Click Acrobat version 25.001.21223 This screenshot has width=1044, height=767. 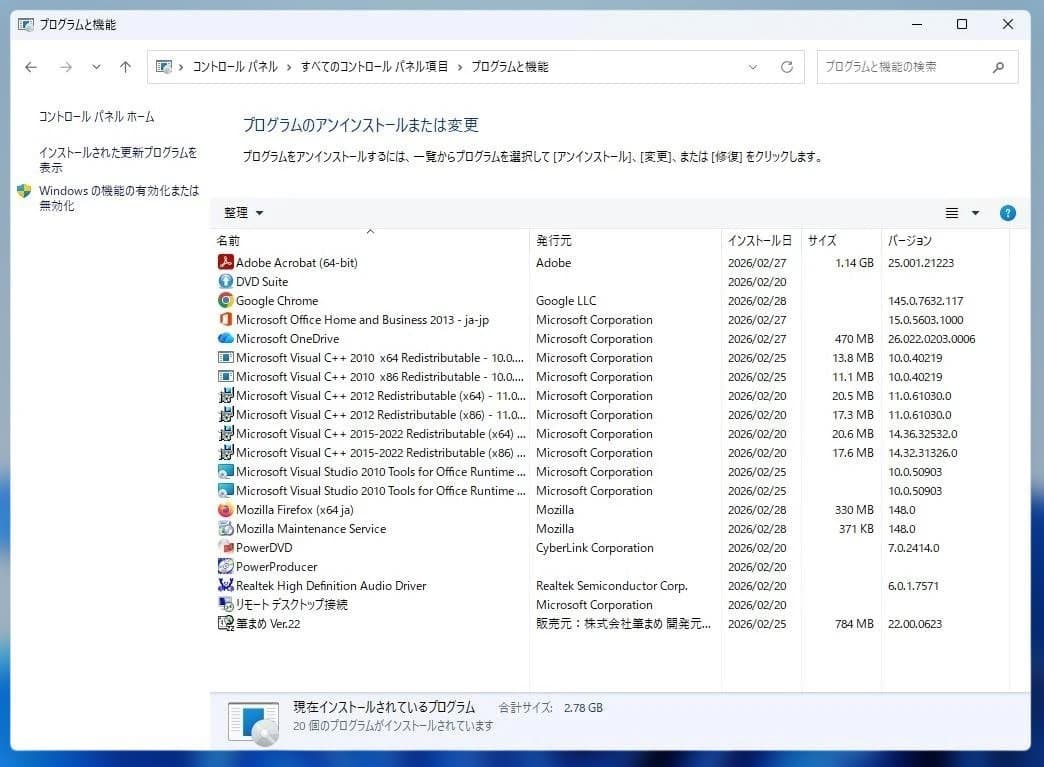point(921,262)
